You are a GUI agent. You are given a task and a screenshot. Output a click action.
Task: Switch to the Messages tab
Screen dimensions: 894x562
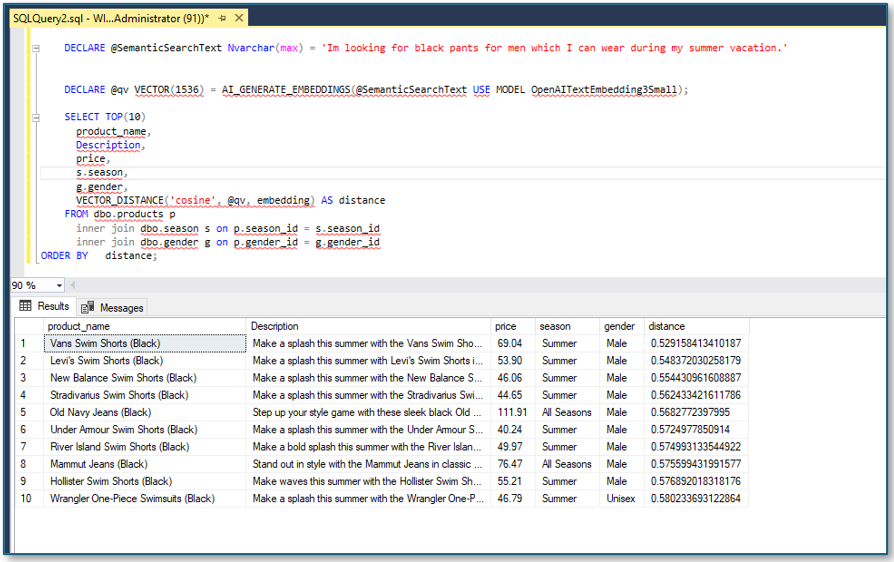coord(112,307)
